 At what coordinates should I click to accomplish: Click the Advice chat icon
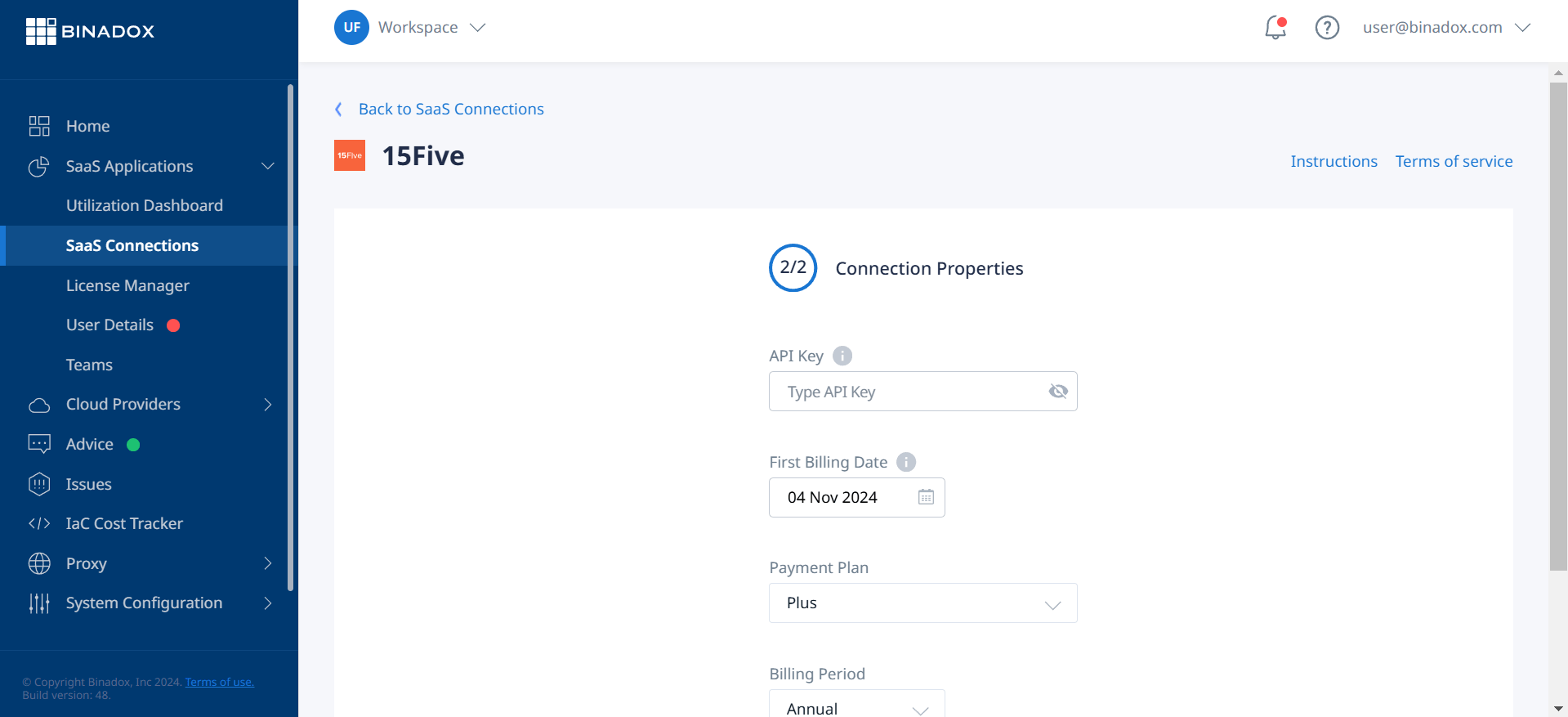(39, 444)
